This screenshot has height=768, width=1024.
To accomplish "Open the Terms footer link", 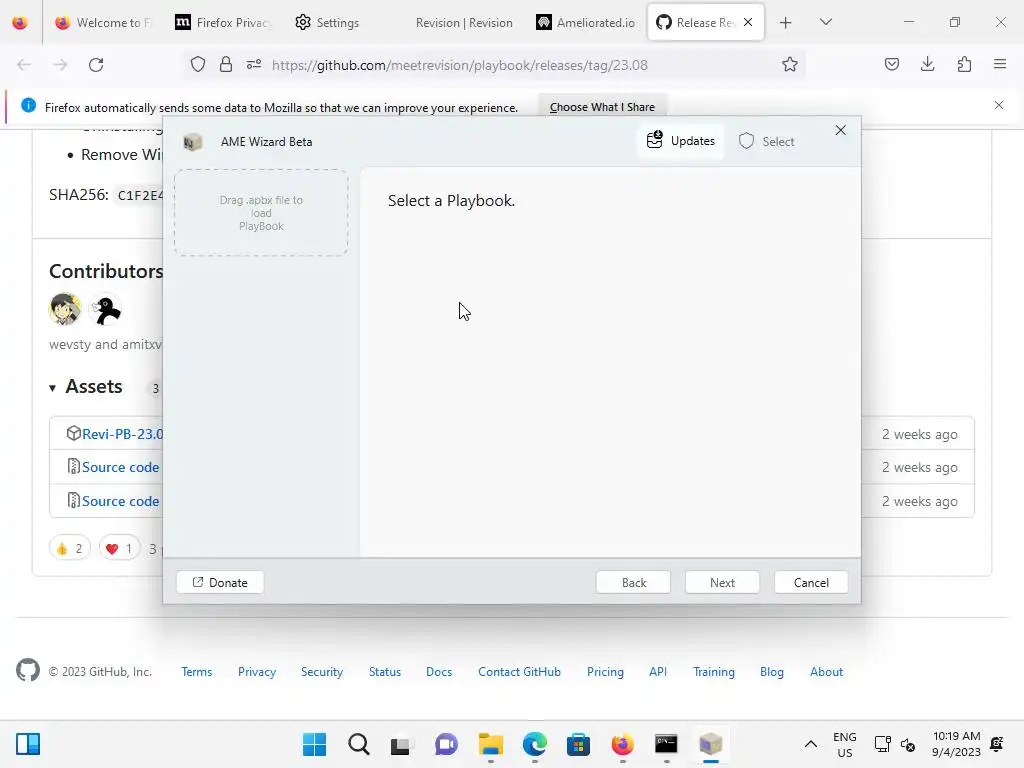I will [197, 671].
